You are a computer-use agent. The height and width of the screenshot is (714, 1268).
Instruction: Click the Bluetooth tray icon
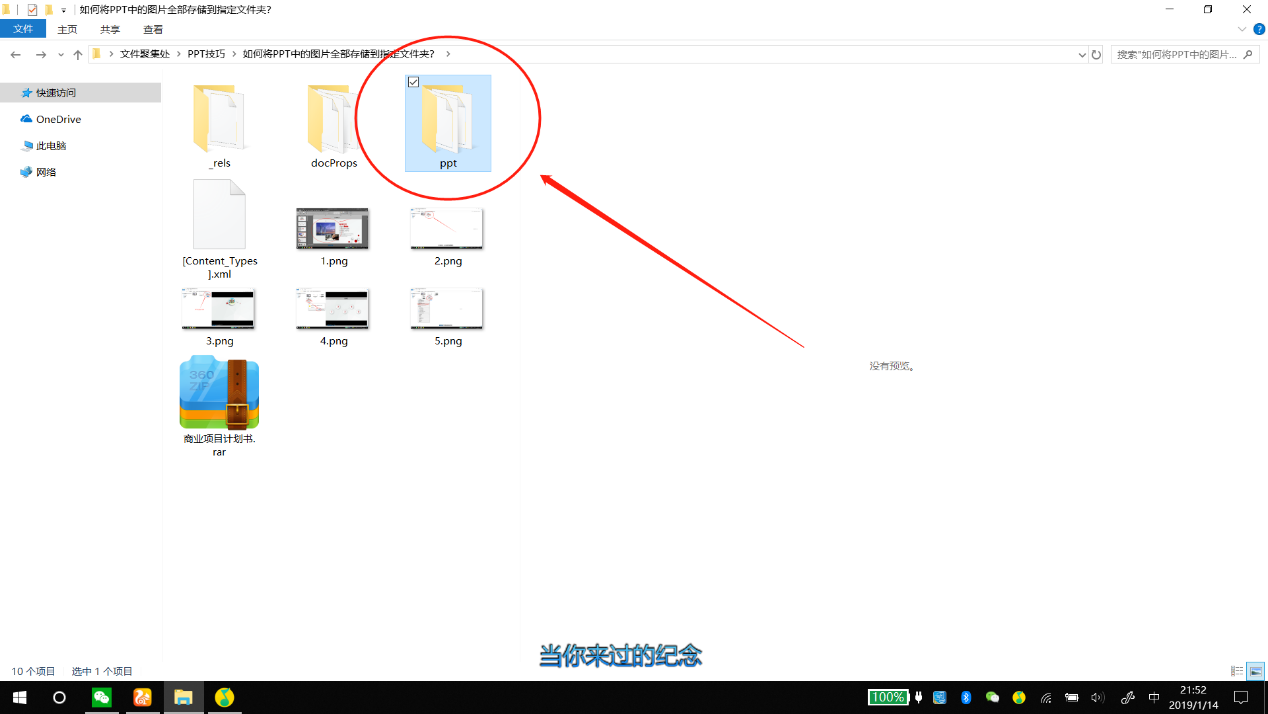[966, 697]
